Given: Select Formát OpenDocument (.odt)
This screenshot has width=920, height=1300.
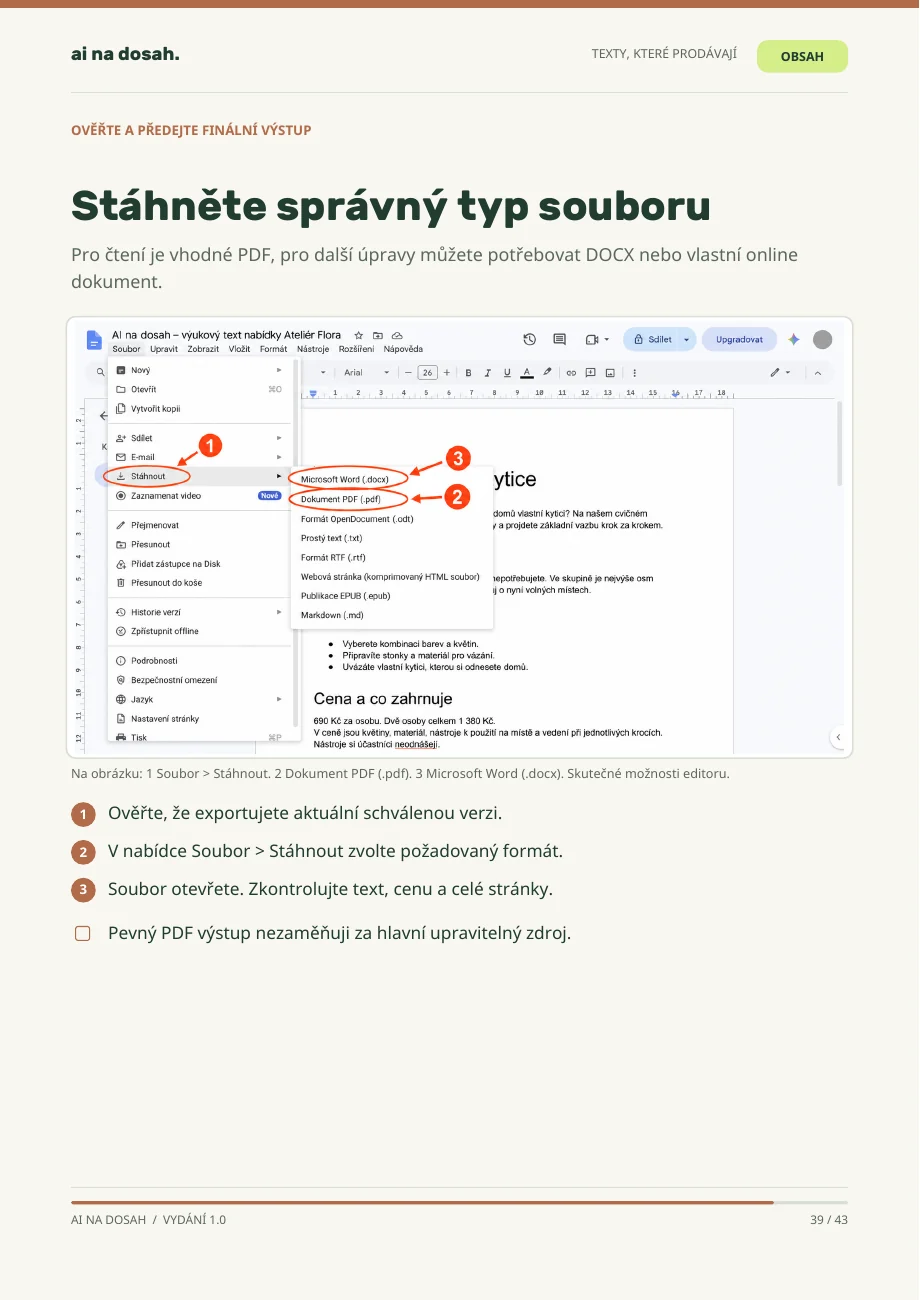Looking at the screenshot, I should pyautogui.click(x=357, y=519).
